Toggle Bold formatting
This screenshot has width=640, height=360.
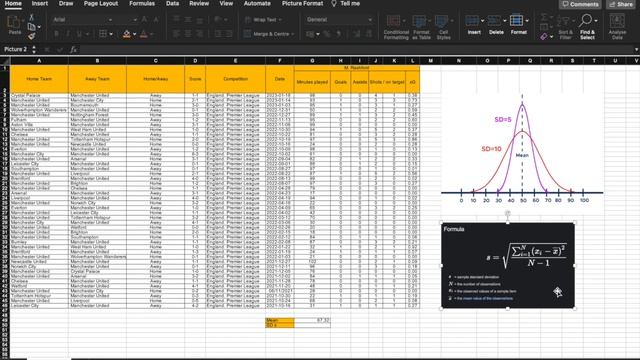pyautogui.click(x=56, y=34)
